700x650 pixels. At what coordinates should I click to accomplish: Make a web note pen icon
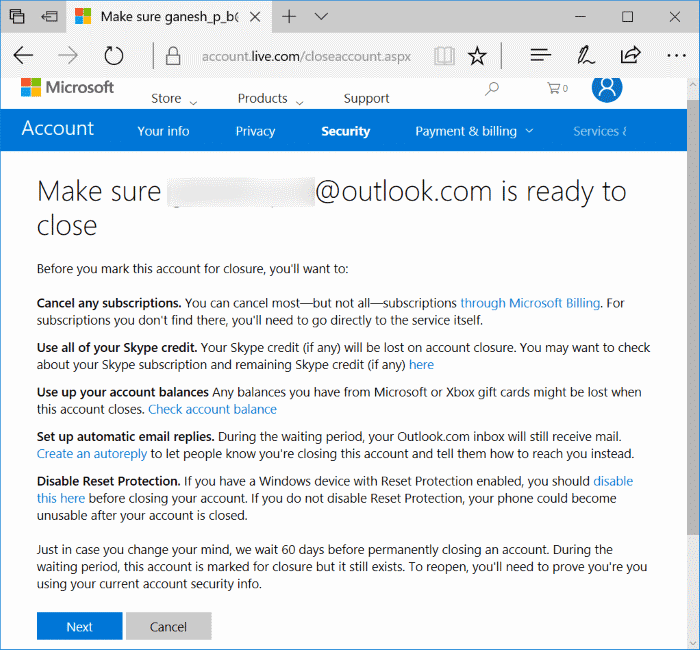pyautogui.click(x=585, y=55)
